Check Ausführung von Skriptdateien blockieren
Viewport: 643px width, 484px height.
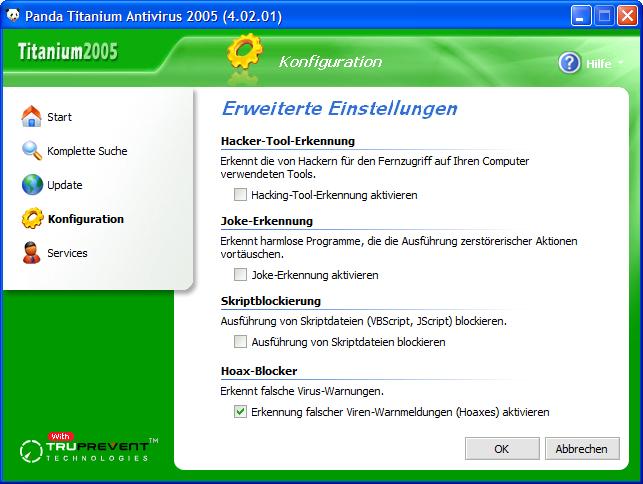tap(240, 342)
